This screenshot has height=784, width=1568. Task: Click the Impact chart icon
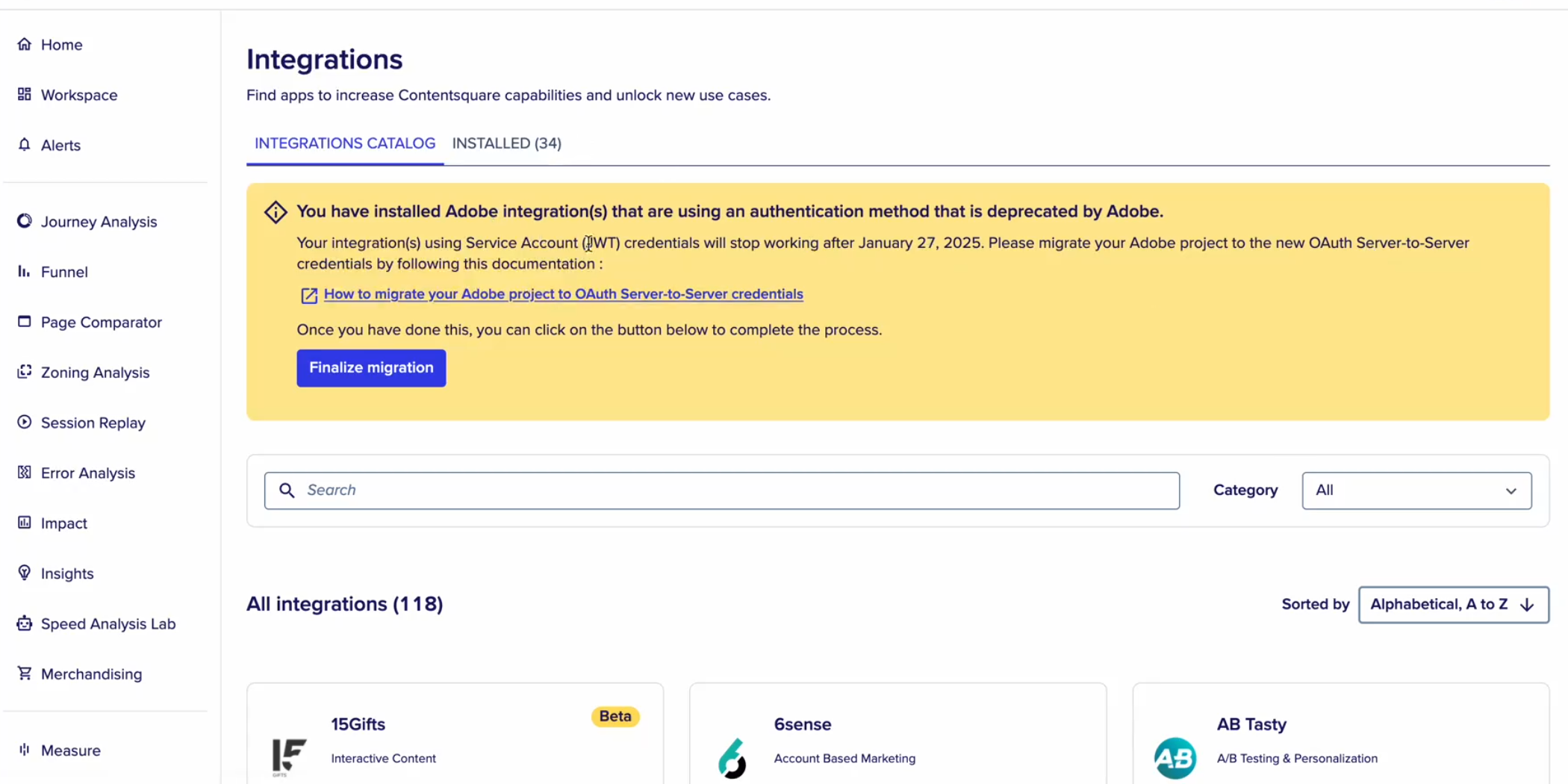click(x=25, y=522)
